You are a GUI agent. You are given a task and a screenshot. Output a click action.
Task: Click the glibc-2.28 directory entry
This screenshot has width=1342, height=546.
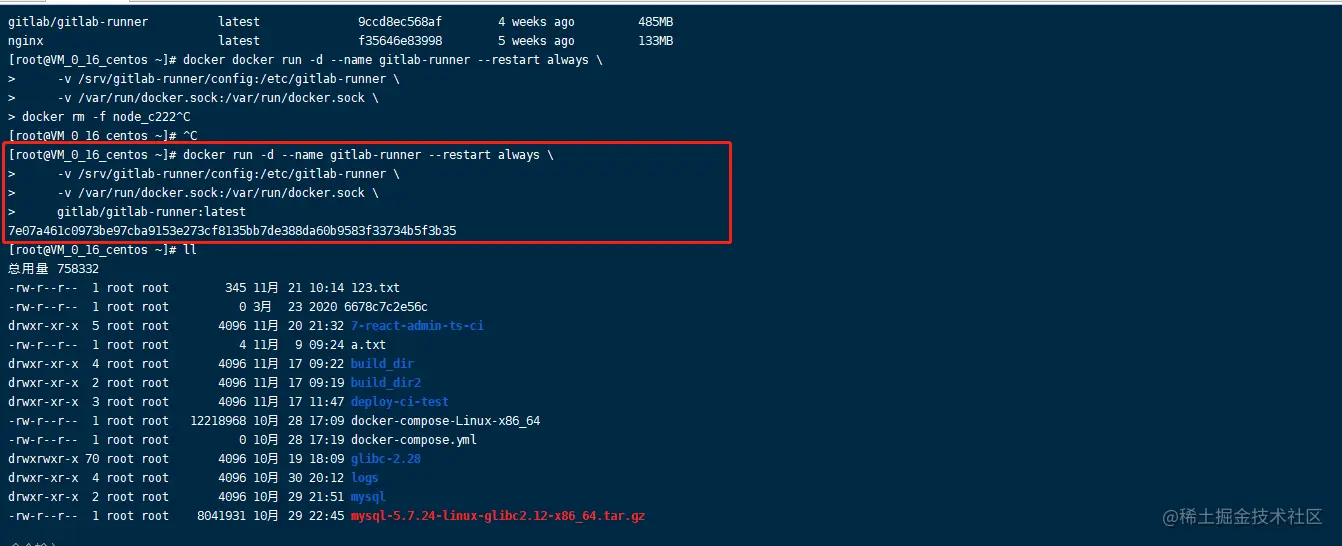coord(386,459)
